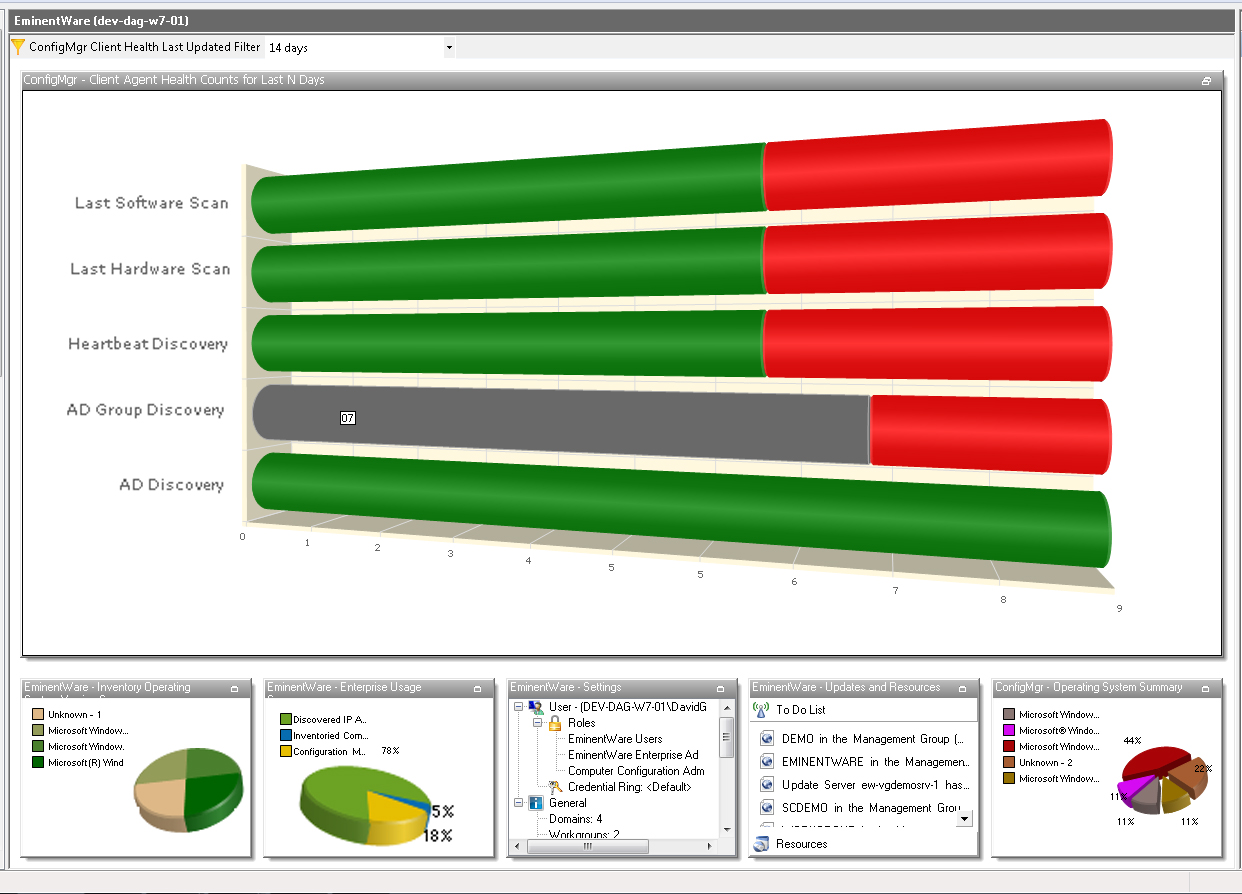Click the 'Heartbeat Discovery' axis label
1242x894 pixels.
coord(148,344)
